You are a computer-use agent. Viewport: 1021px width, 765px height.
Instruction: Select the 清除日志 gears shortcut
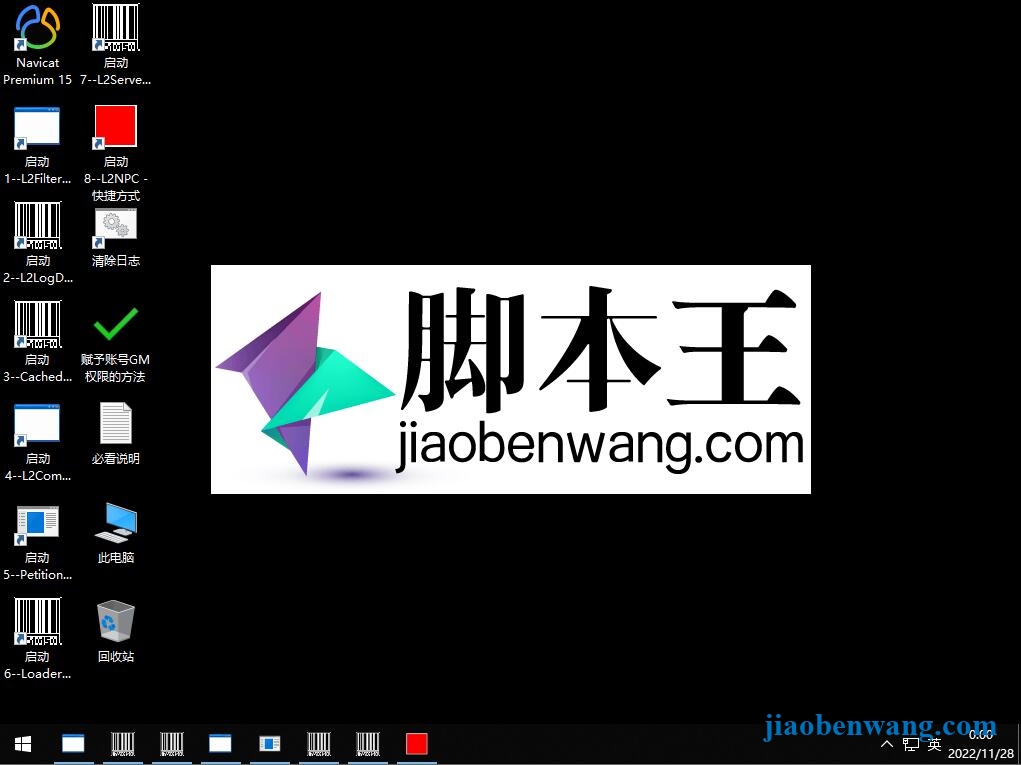coord(116,238)
